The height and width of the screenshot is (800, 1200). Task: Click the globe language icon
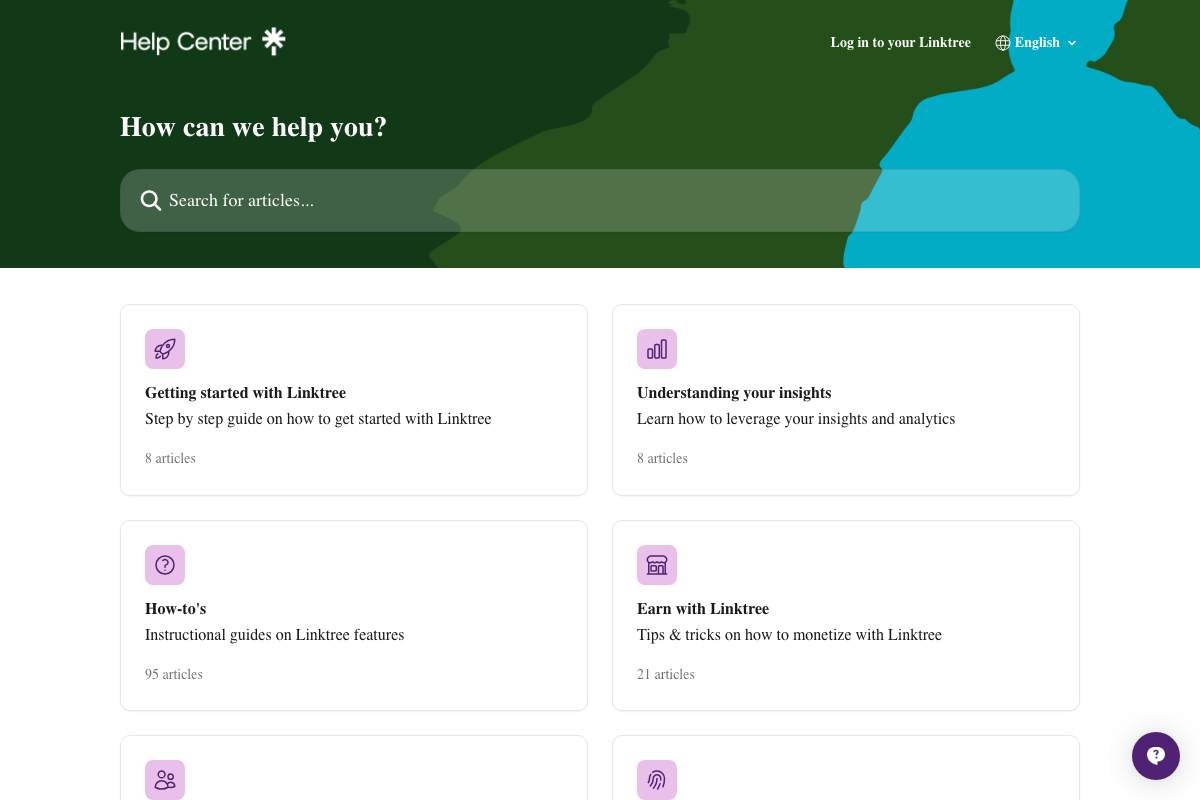pos(1003,43)
